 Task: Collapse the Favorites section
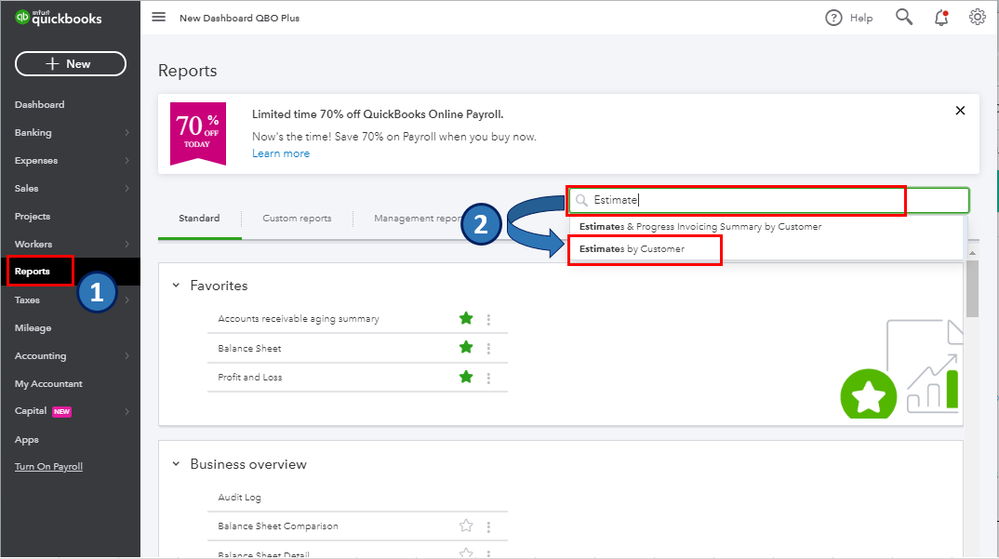coord(176,286)
